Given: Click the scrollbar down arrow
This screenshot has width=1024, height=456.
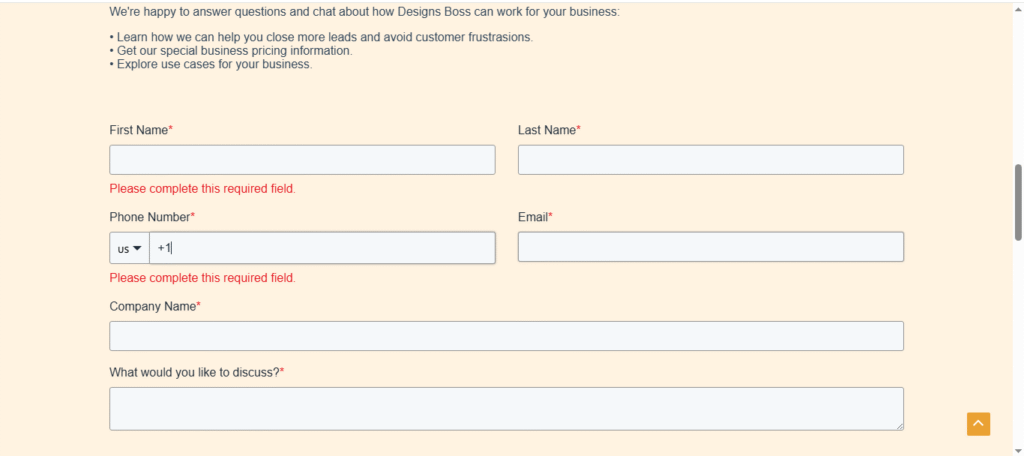Looking at the screenshot, I should [x=1018, y=451].
